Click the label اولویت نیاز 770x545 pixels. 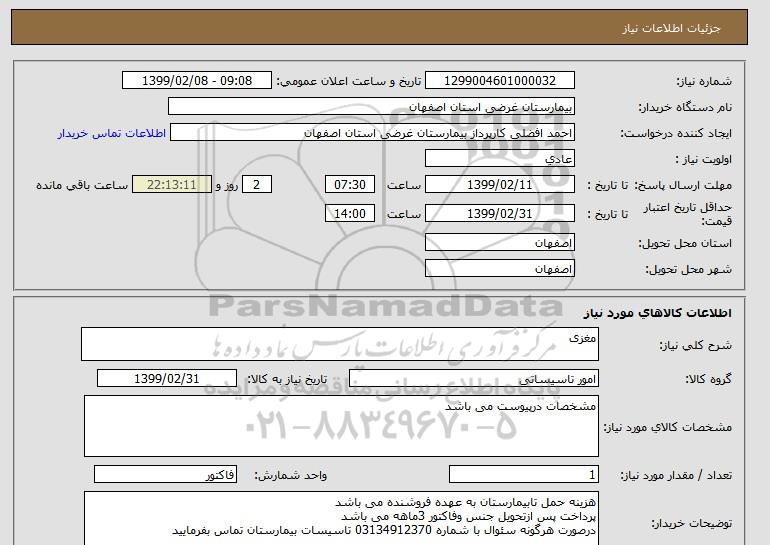point(704,159)
